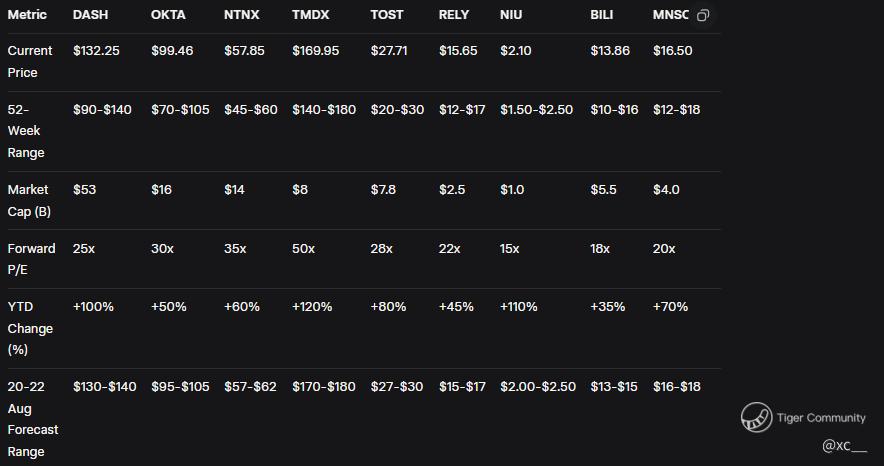Screen dimensions: 884x466
Task: Select the TOST market cap $7.8
Action: pos(383,190)
